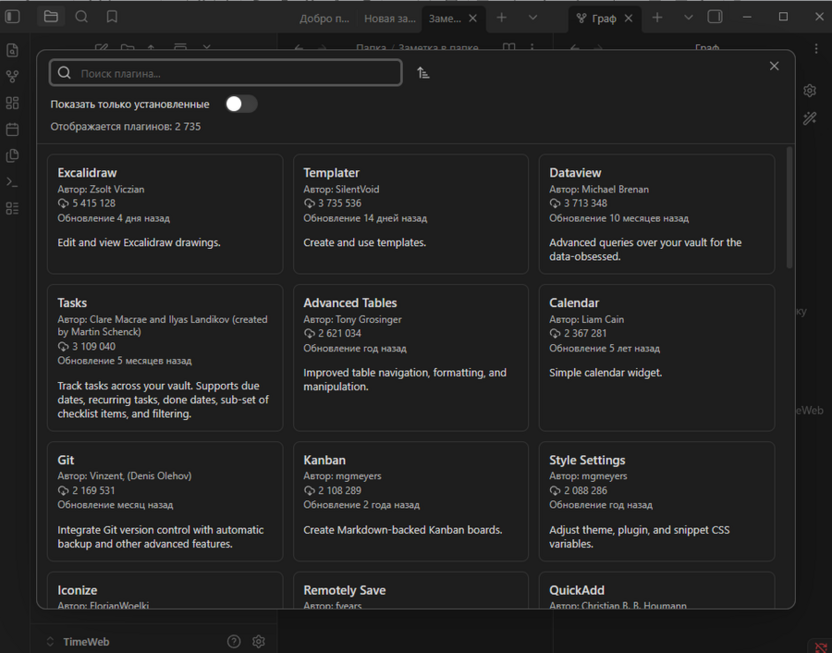Click the sort plugins icon
Image resolution: width=832 pixels, height=653 pixels.
point(423,73)
